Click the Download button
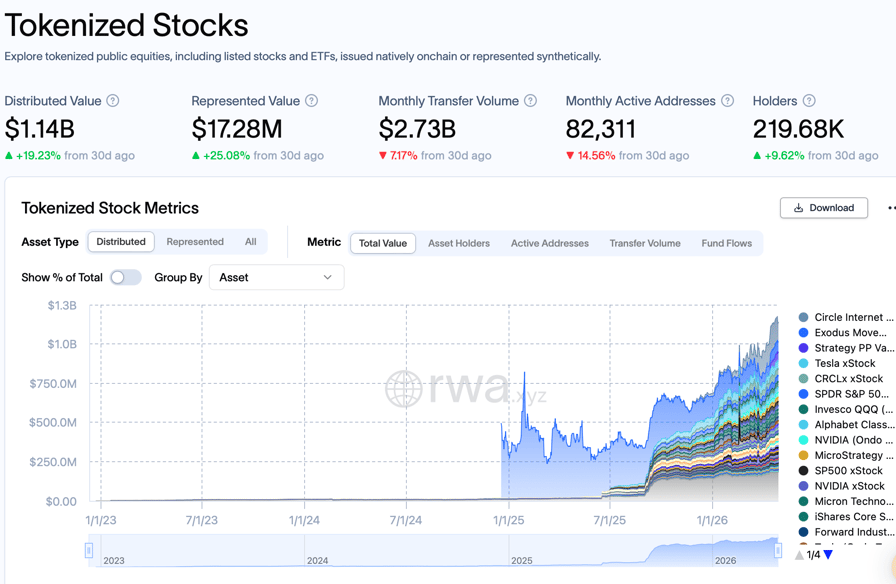 823,207
